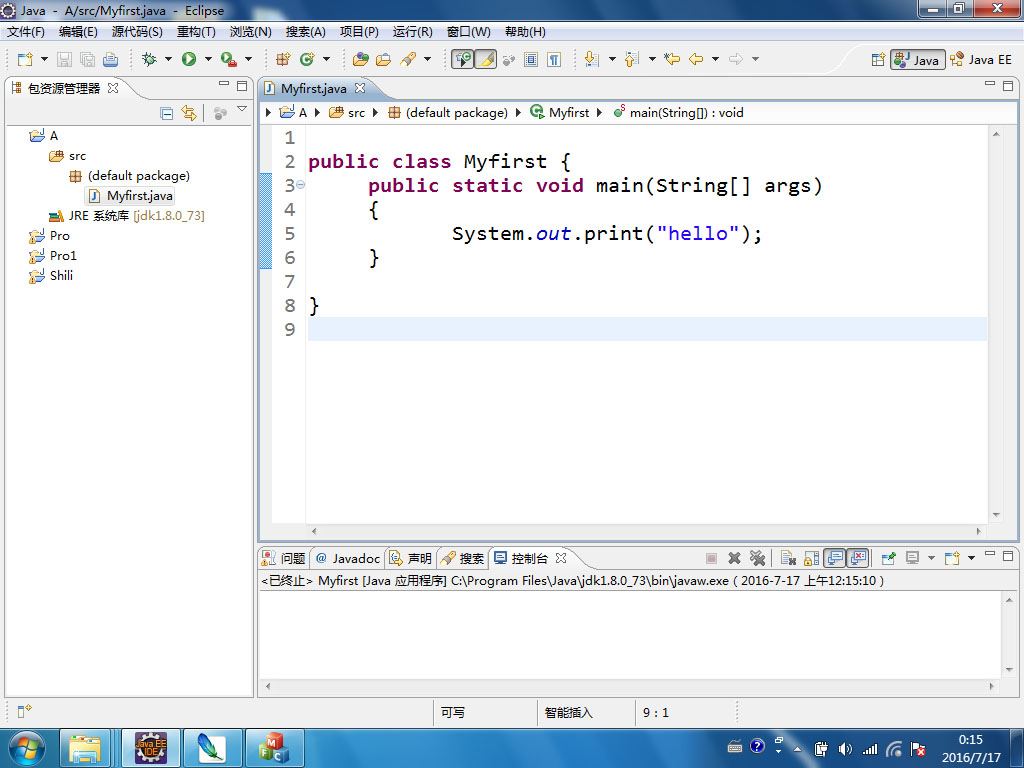Screen dimensions: 1024x768
Task: Toggle Pin Console button
Action: tap(888, 558)
